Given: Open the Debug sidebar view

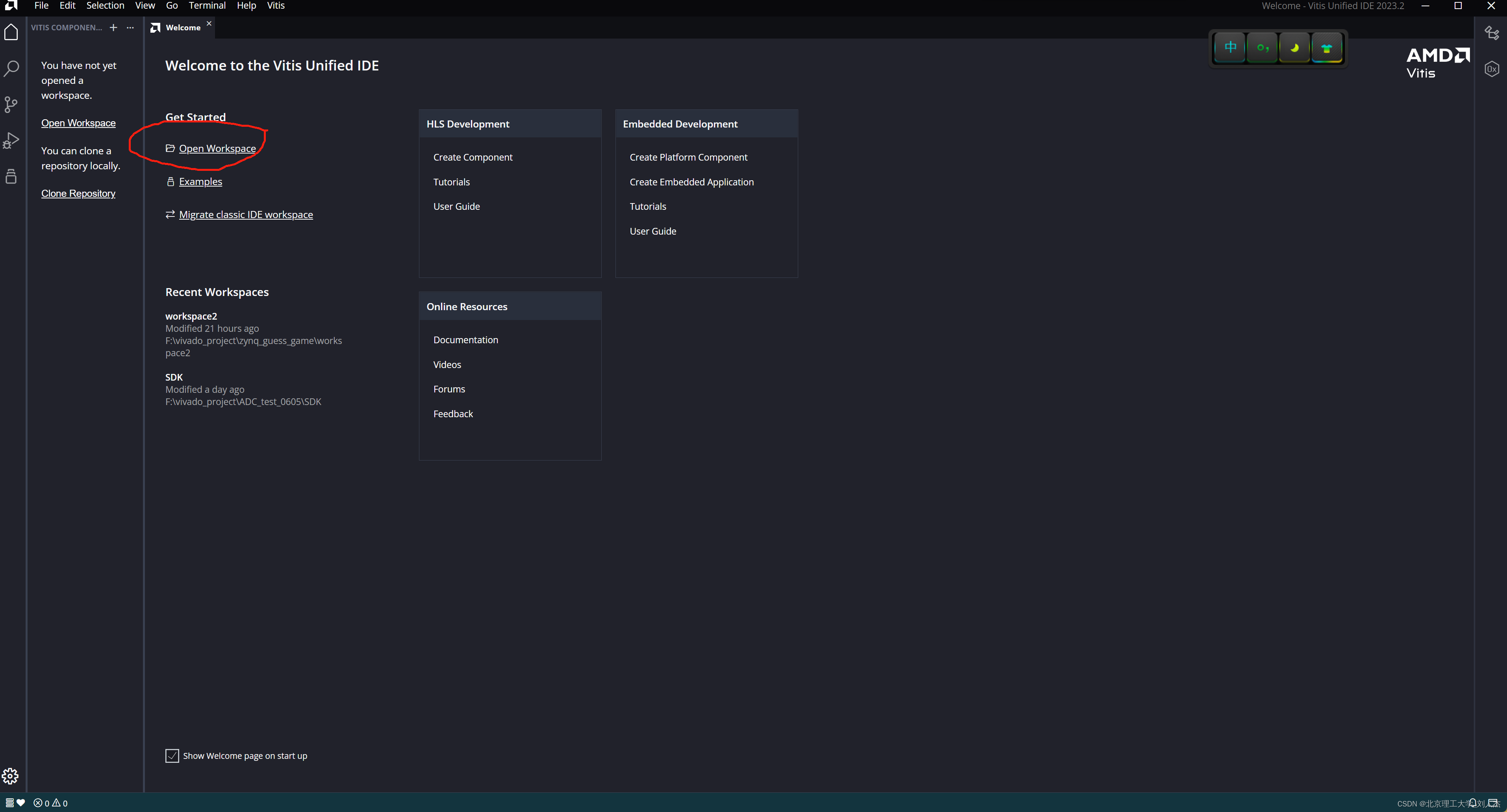Looking at the screenshot, I should pos(11,140).
